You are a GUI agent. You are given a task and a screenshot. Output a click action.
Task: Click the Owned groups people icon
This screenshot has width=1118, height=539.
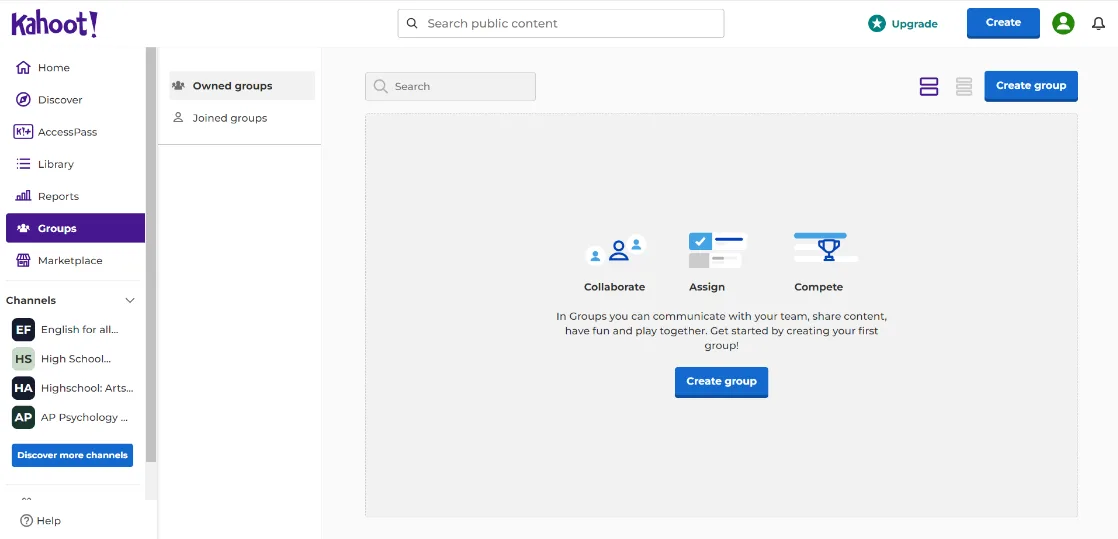(178, 86)
